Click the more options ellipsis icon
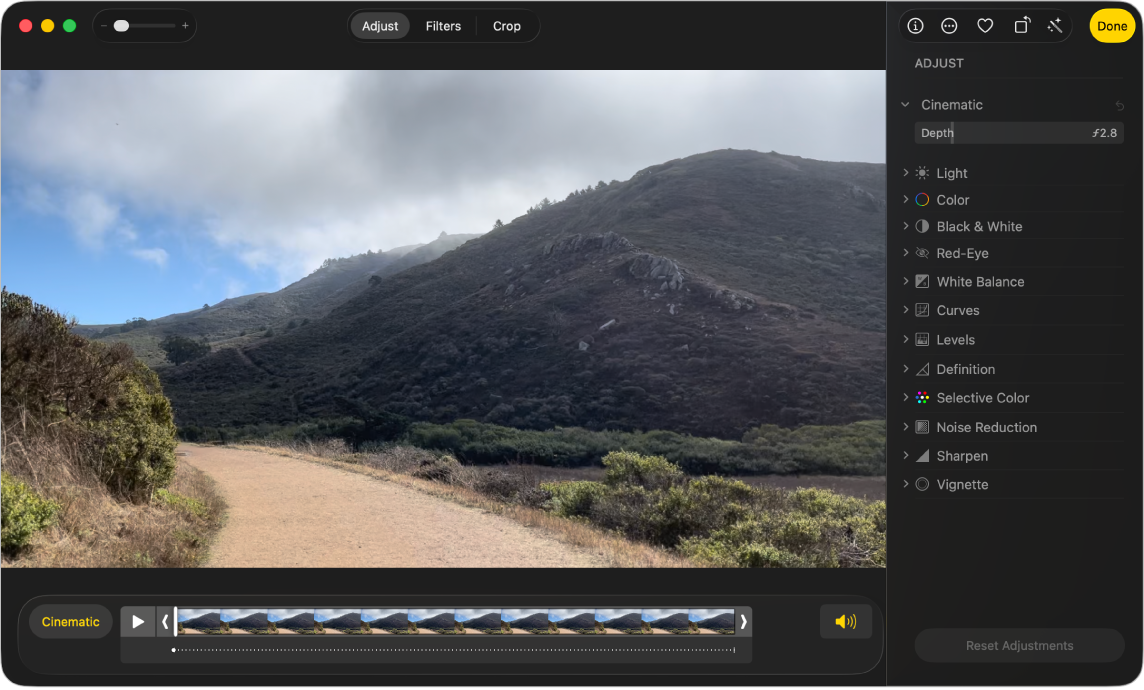This screenshot has height=690, width=1144. 949,26
